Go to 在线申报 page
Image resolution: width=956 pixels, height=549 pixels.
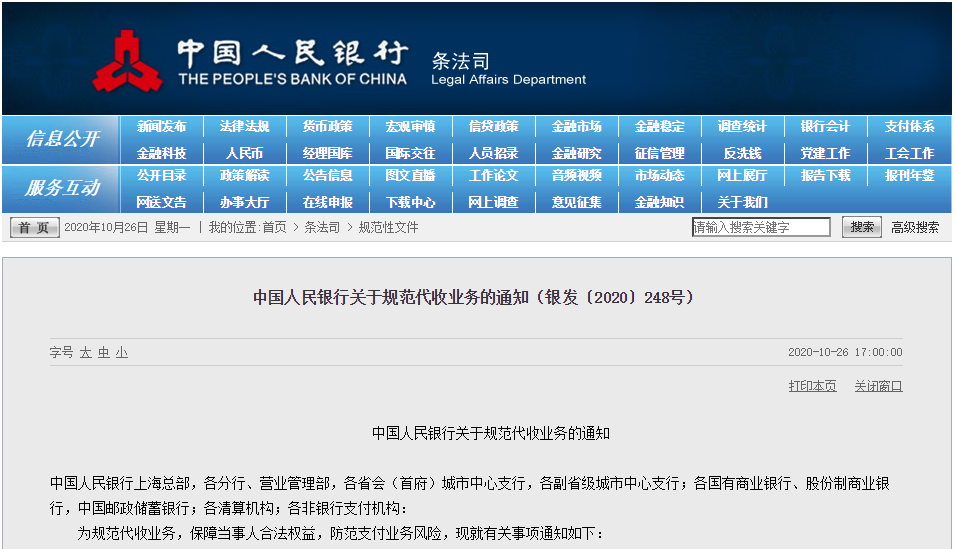(x=327, y=202)
